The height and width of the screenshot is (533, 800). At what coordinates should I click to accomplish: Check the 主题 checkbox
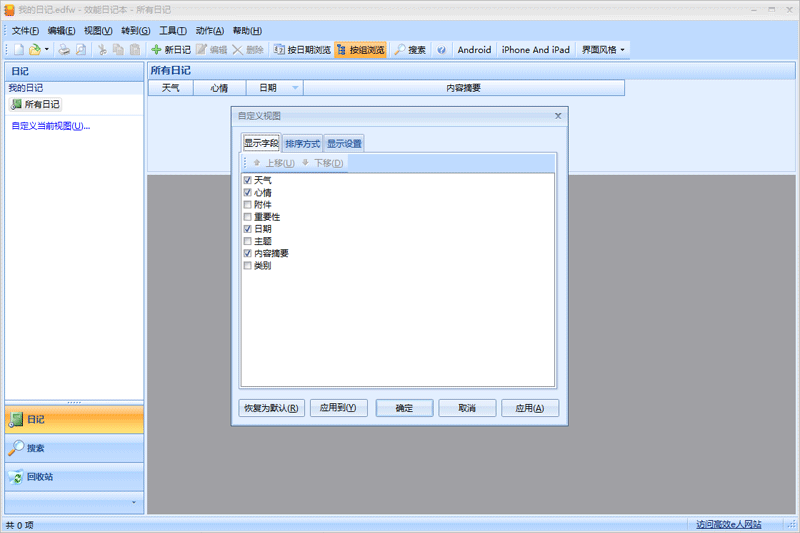pyautogui.click(x=247, y=241)
